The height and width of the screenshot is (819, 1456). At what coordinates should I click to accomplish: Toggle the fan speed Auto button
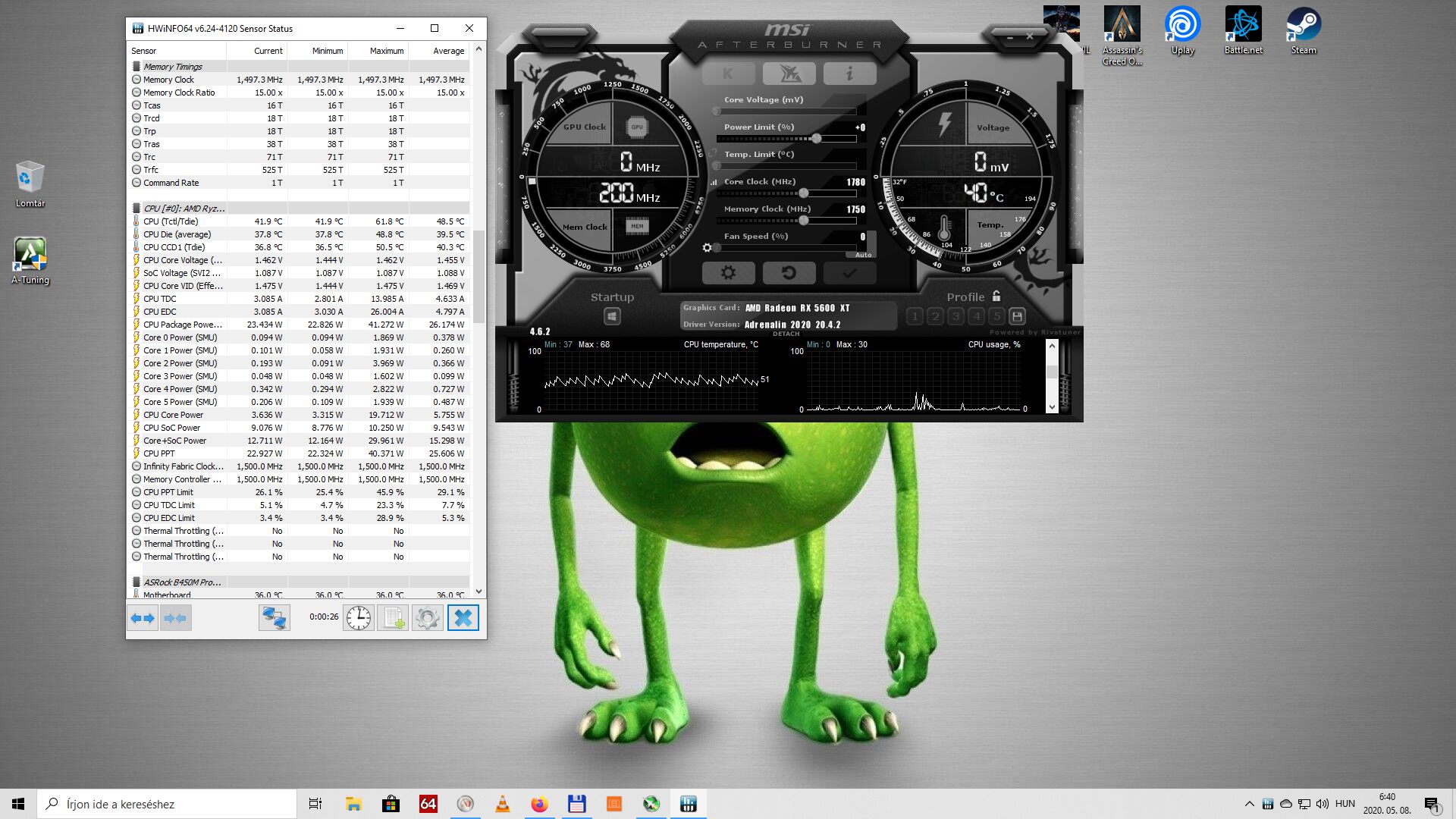point(863,255)
